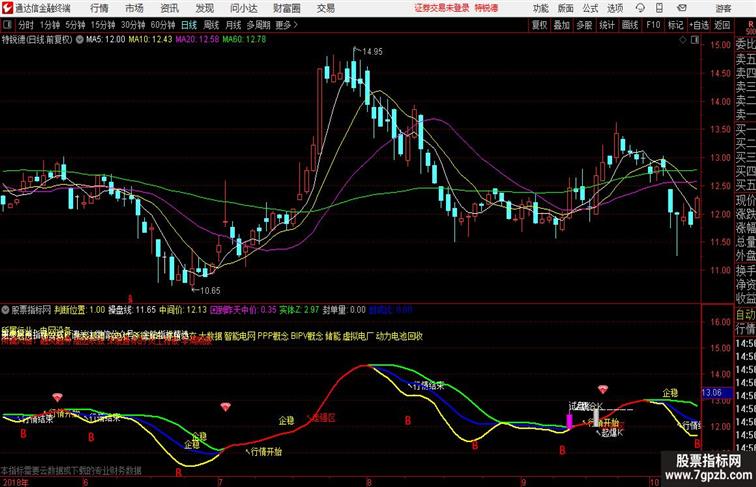
Task: Click the 游客 guest account label
Action: coord(723,8)
